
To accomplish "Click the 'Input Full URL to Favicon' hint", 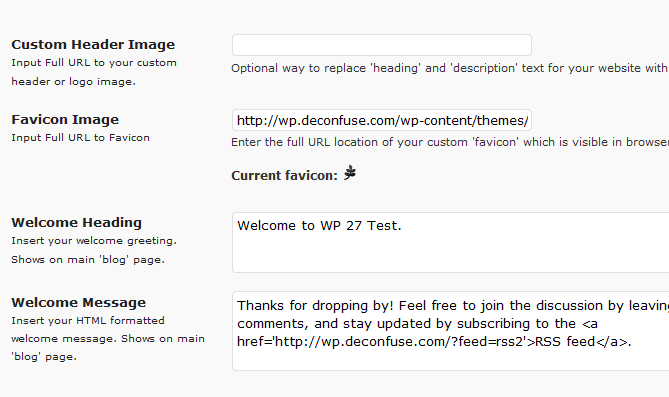I will tap(80, 137).
